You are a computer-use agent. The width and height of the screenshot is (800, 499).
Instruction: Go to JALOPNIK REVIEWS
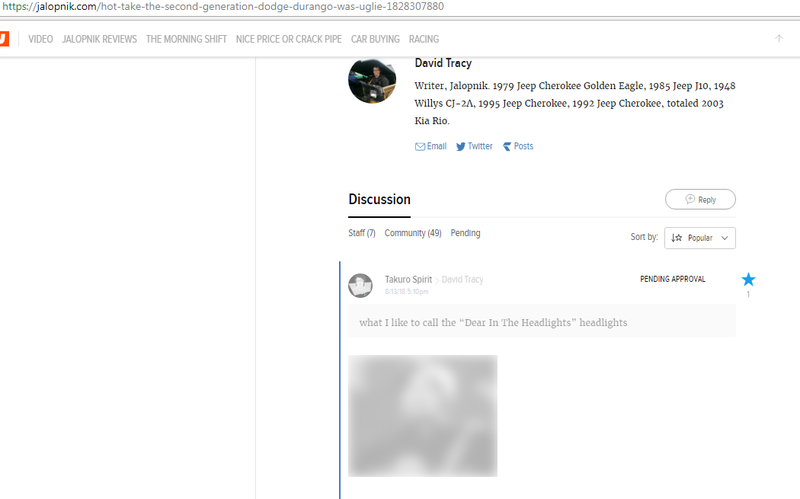click(x=99, y=39)
